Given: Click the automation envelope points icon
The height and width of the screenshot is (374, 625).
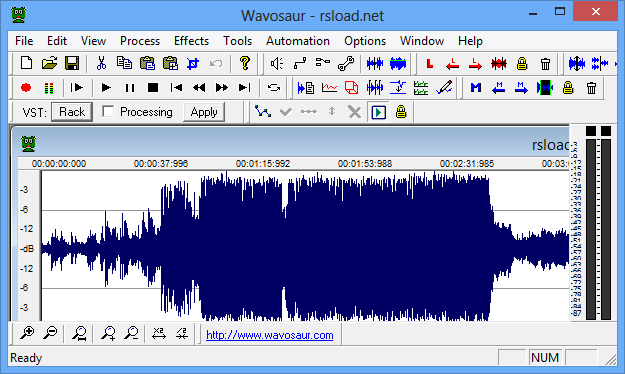Looking at the screenshot, I should click(263, 112).
